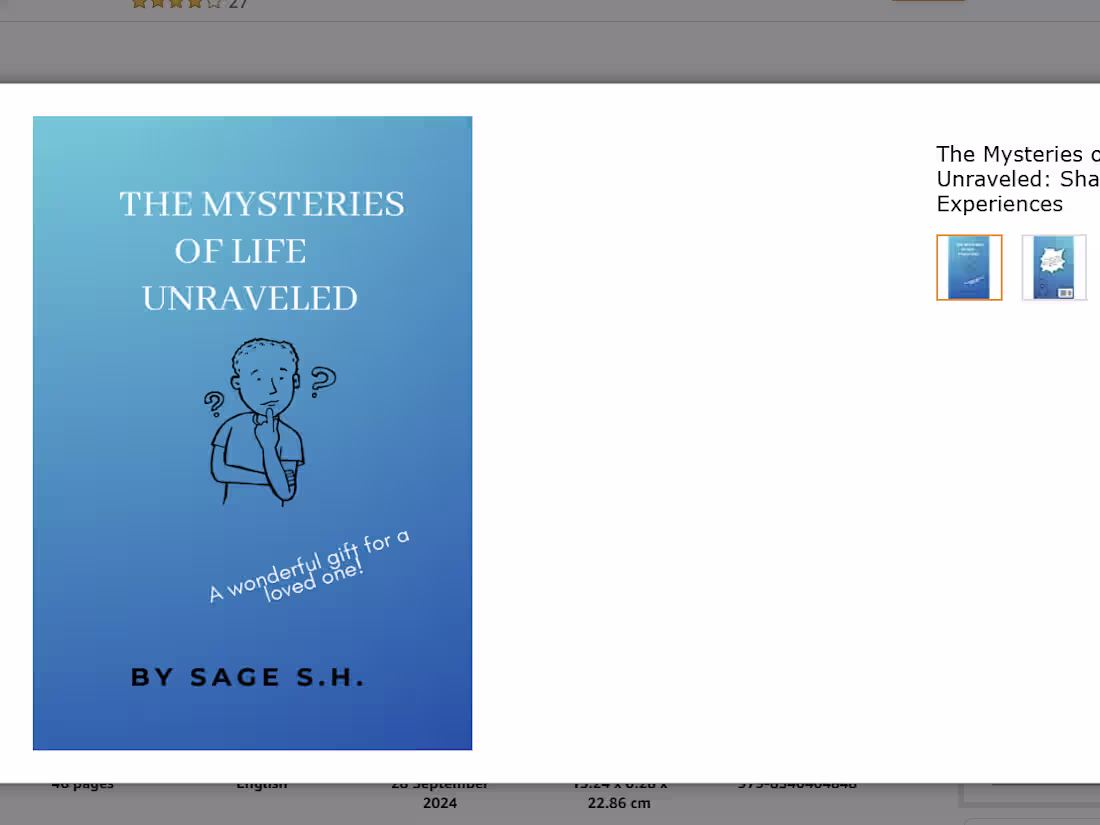Click the question mark doodle on the cover
The height and width of the screenshot is (825, 1100).
(x=321, y=381)
